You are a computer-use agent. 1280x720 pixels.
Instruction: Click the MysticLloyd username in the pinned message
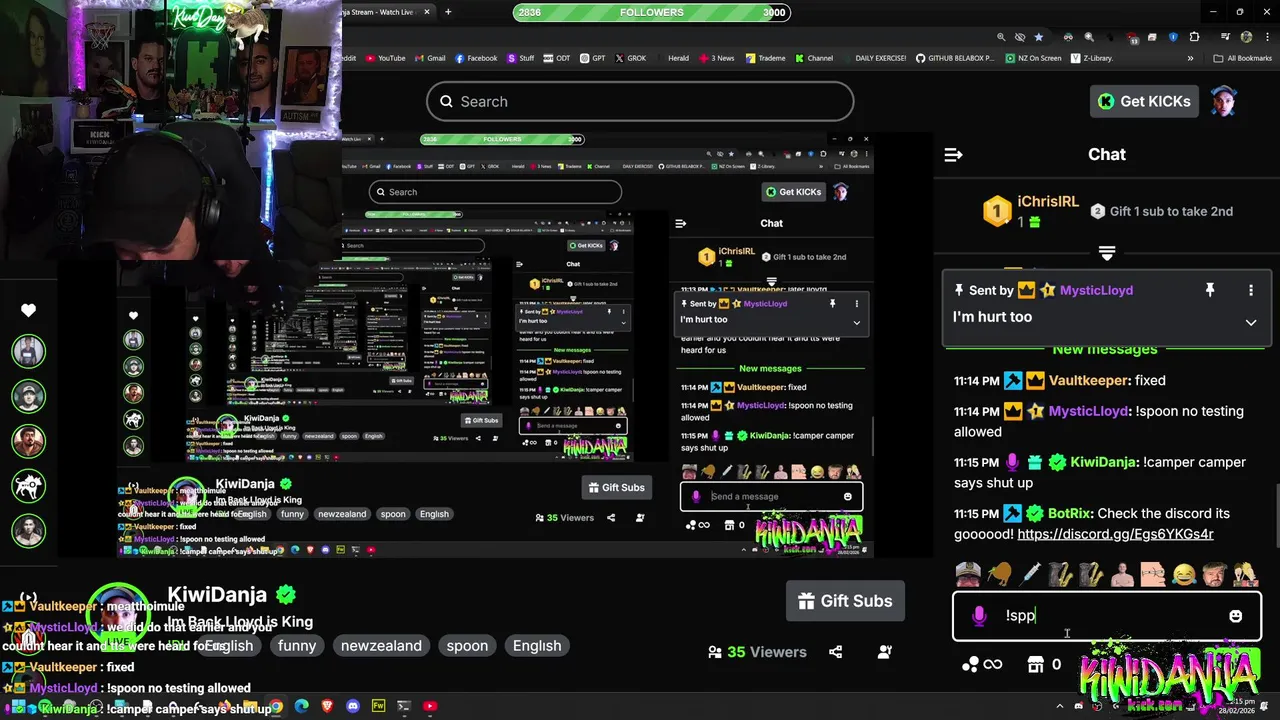click(1096, 290)
